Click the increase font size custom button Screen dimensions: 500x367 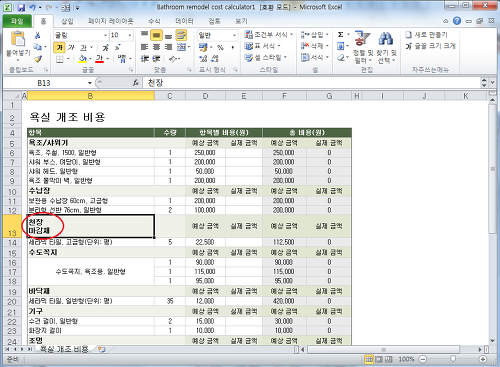[x=430, y=46]
